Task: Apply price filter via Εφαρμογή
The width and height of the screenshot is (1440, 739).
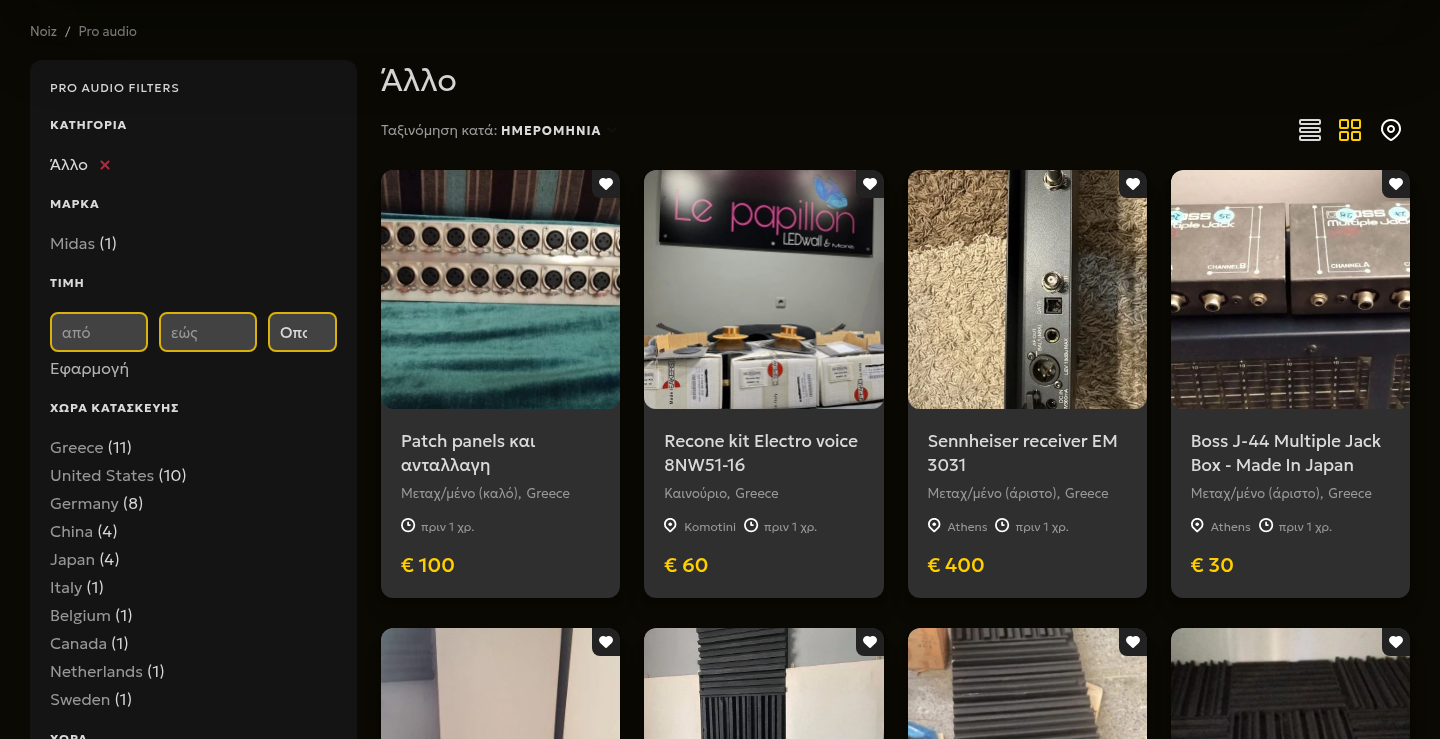Action: click(x=89, y=369)
